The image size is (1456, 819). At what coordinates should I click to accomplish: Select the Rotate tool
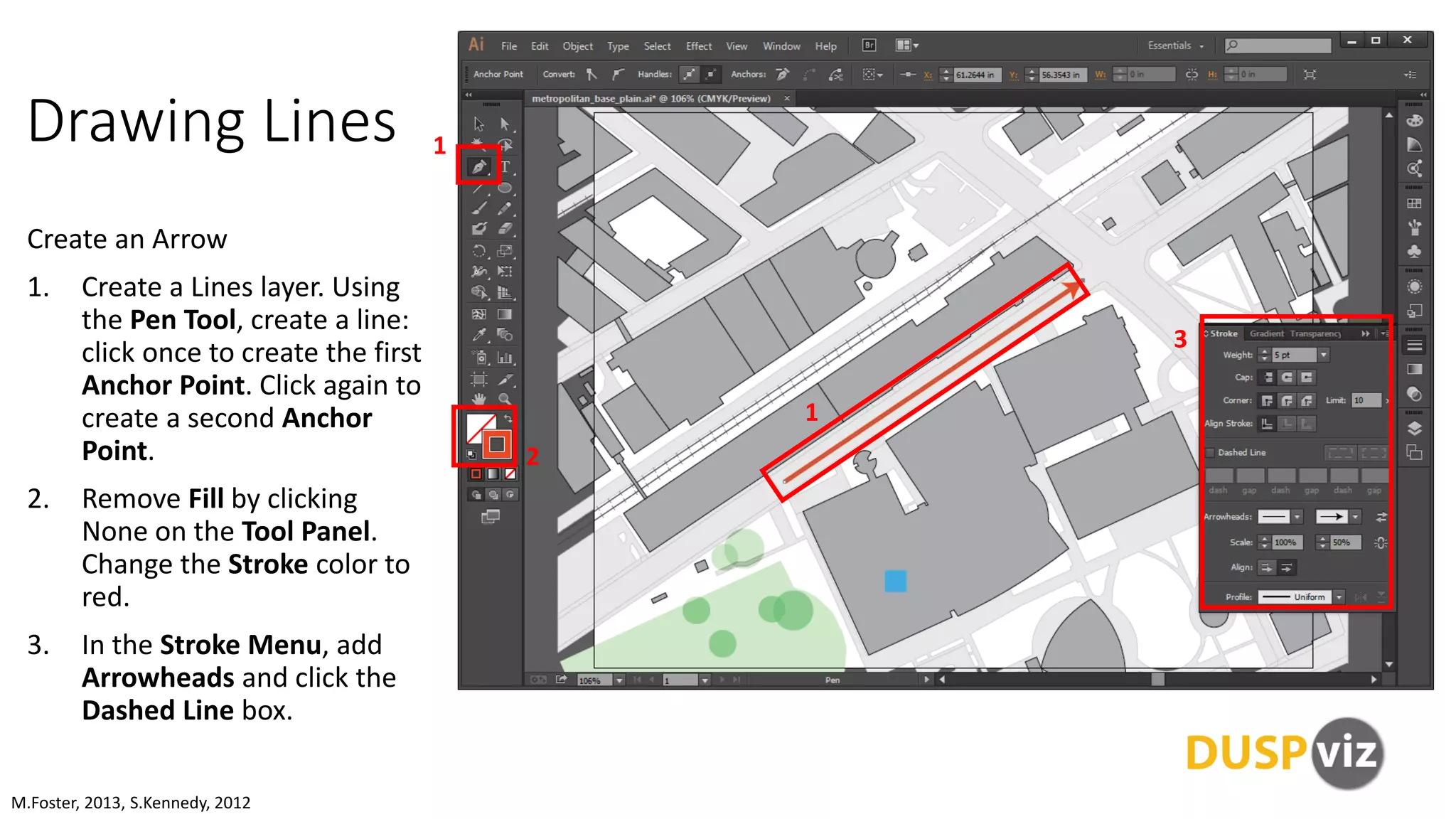pyautogui.click(x=478, y=251)
